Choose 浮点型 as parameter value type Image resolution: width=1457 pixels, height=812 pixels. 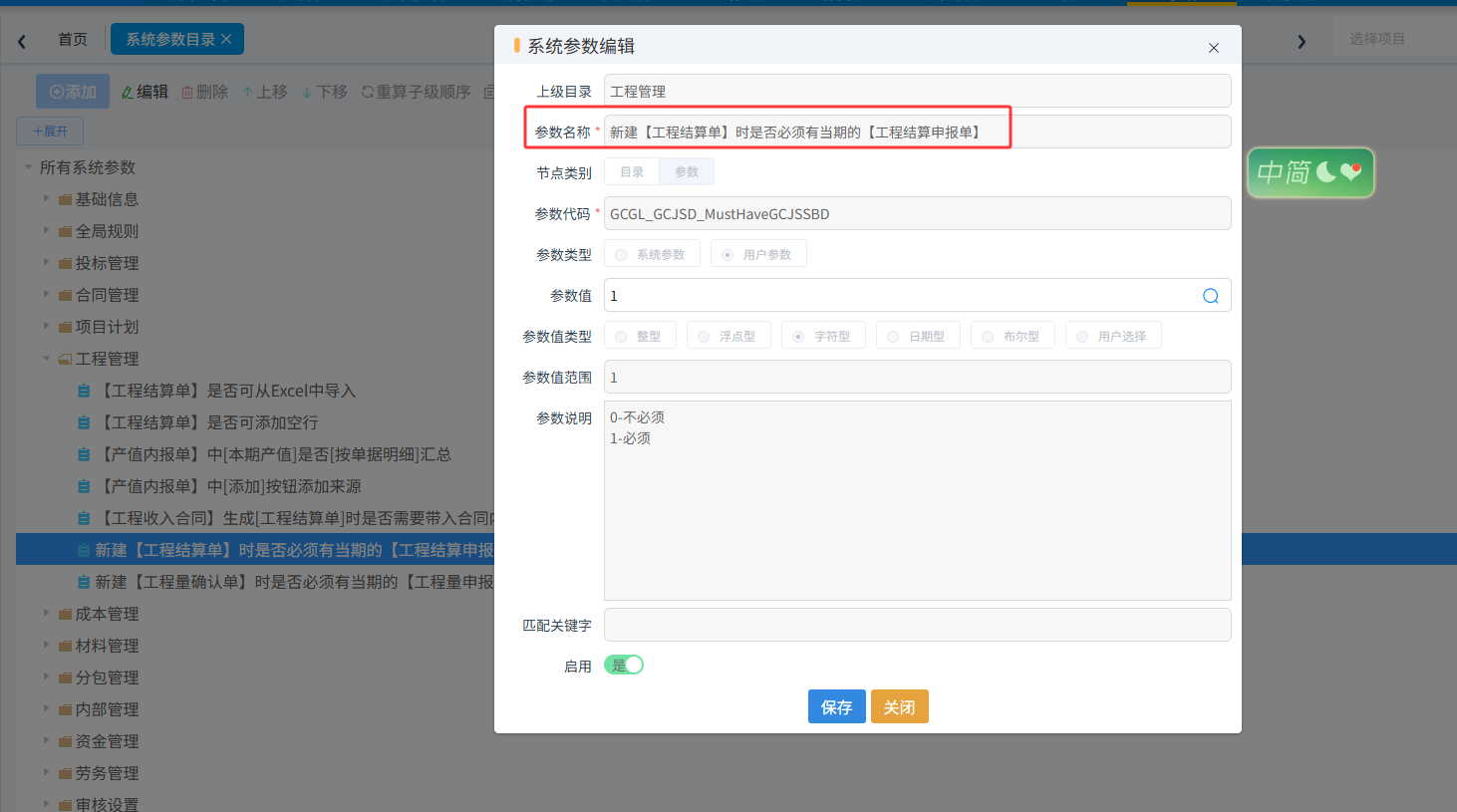728,336
